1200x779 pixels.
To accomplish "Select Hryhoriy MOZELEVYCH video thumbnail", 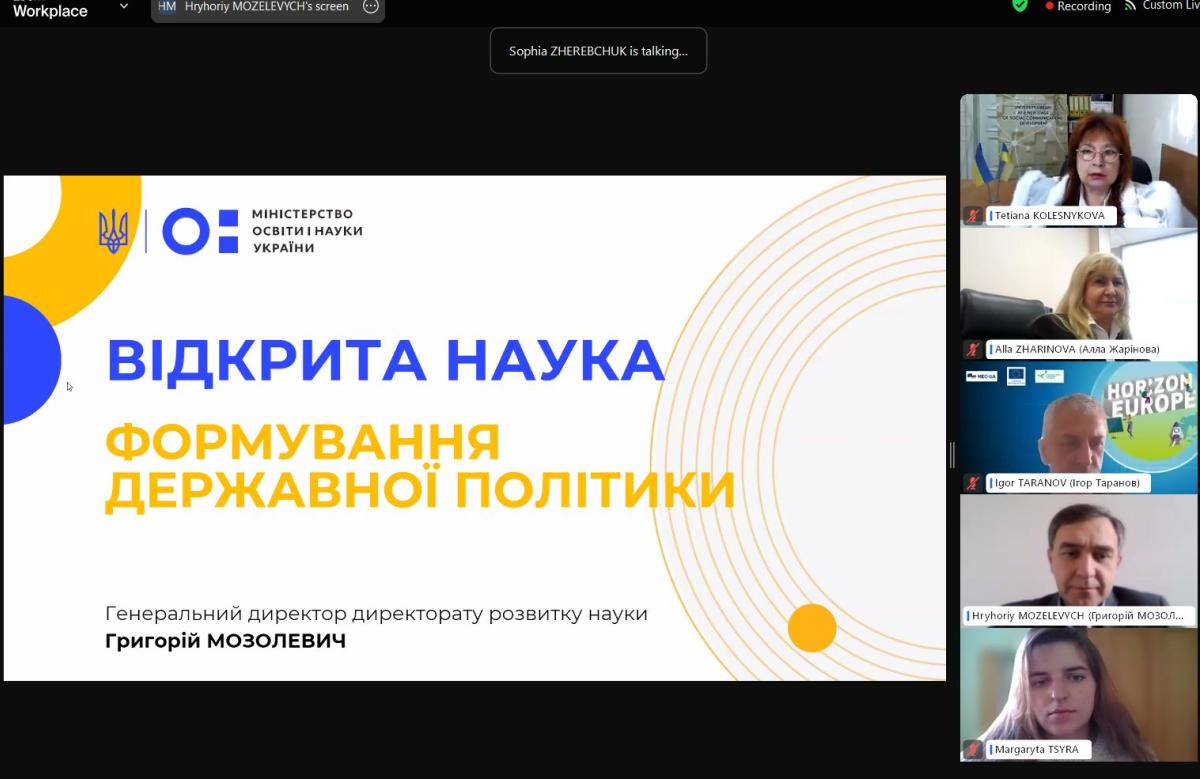I will (1078, 560).
